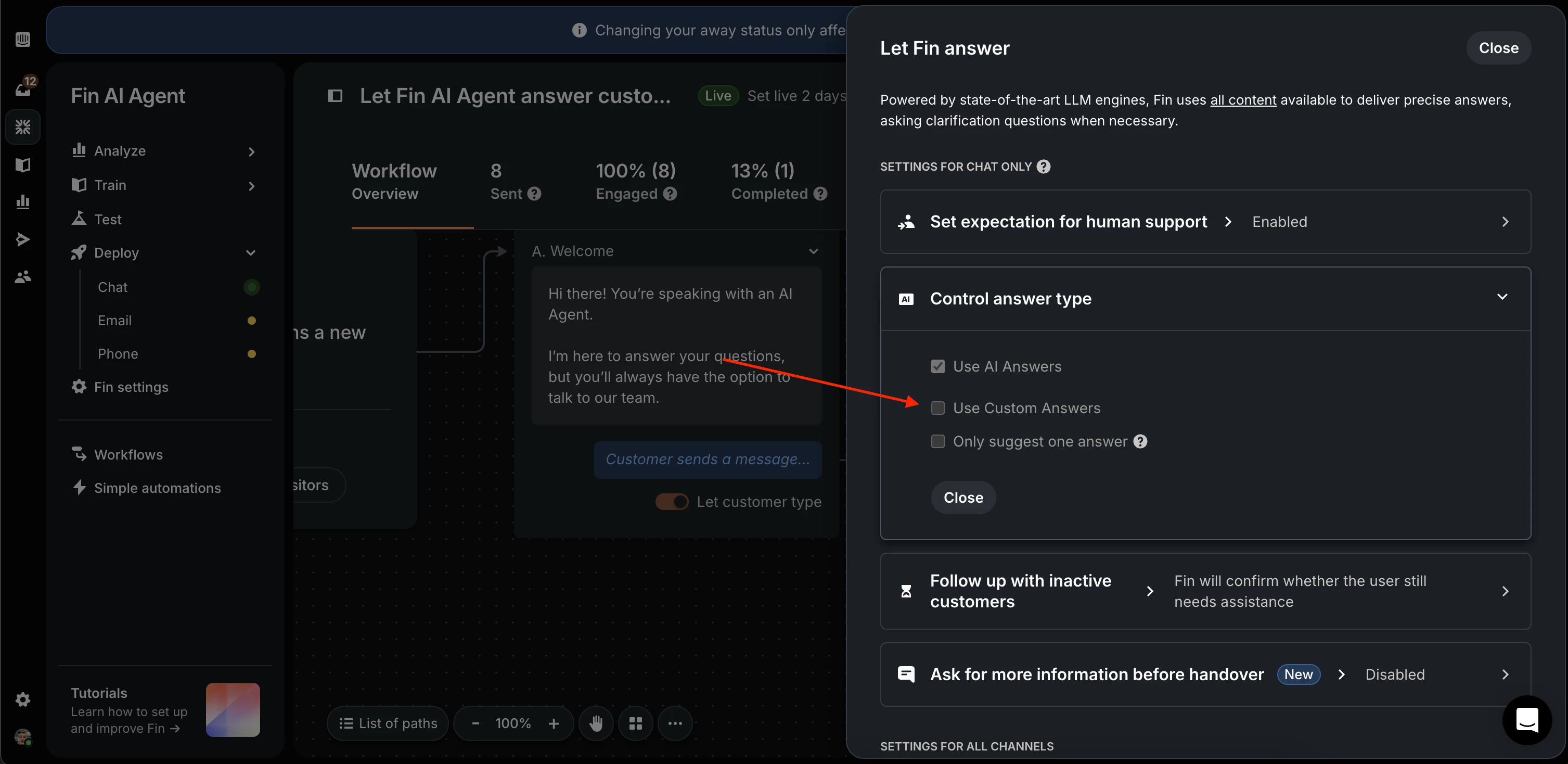
Task: Collapse the Control answer type section
Action: coord(1501,297)
